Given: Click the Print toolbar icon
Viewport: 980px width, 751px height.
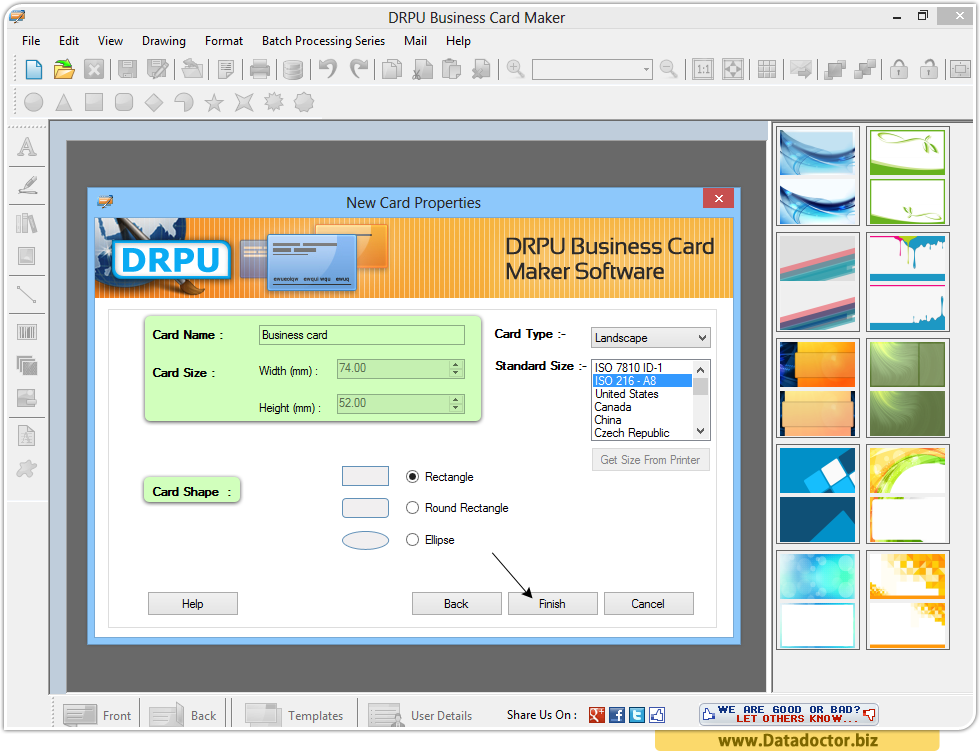Looking at the screenshot, I should [259, 69].
